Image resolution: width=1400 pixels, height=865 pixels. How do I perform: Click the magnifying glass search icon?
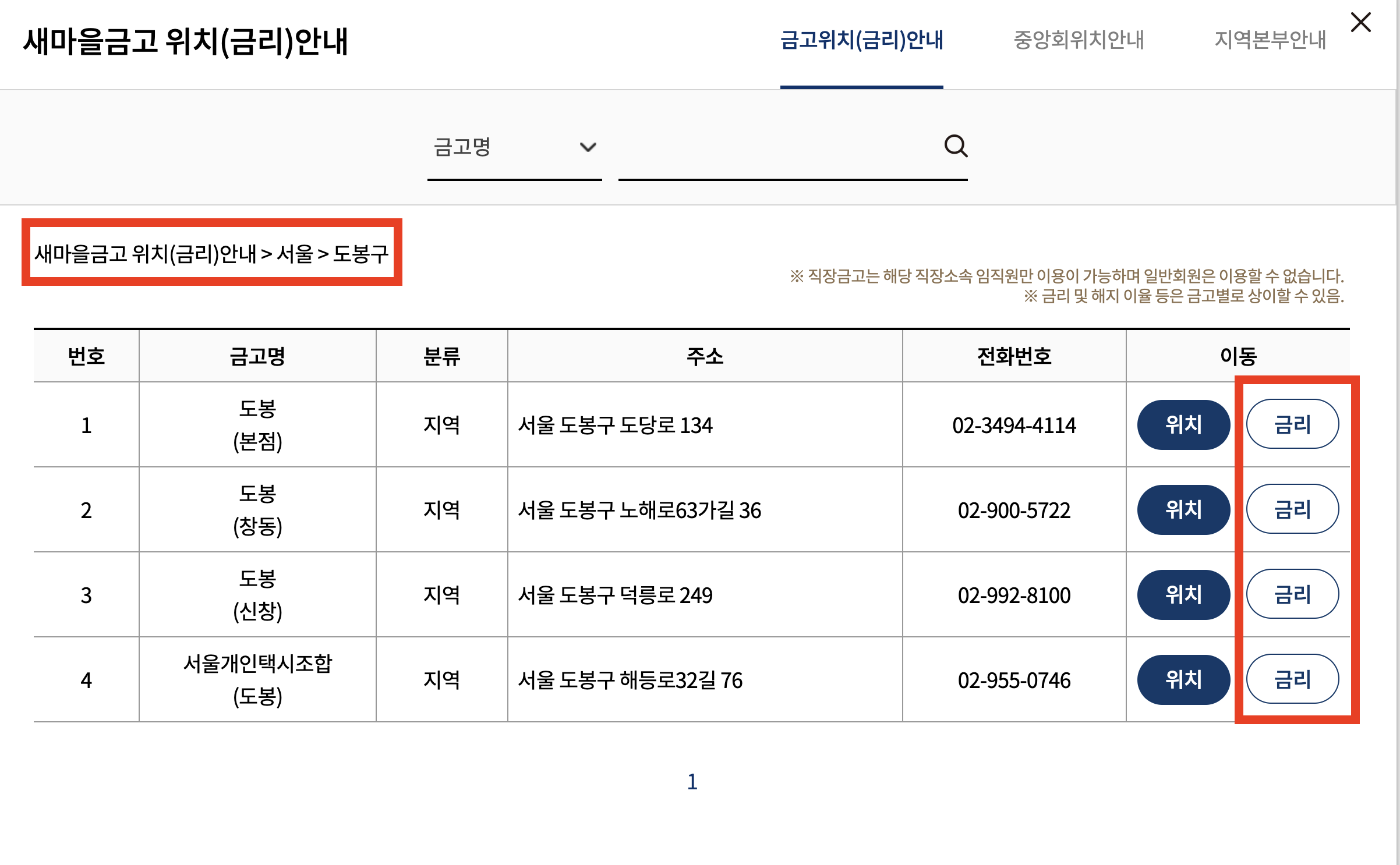(955, 146)
